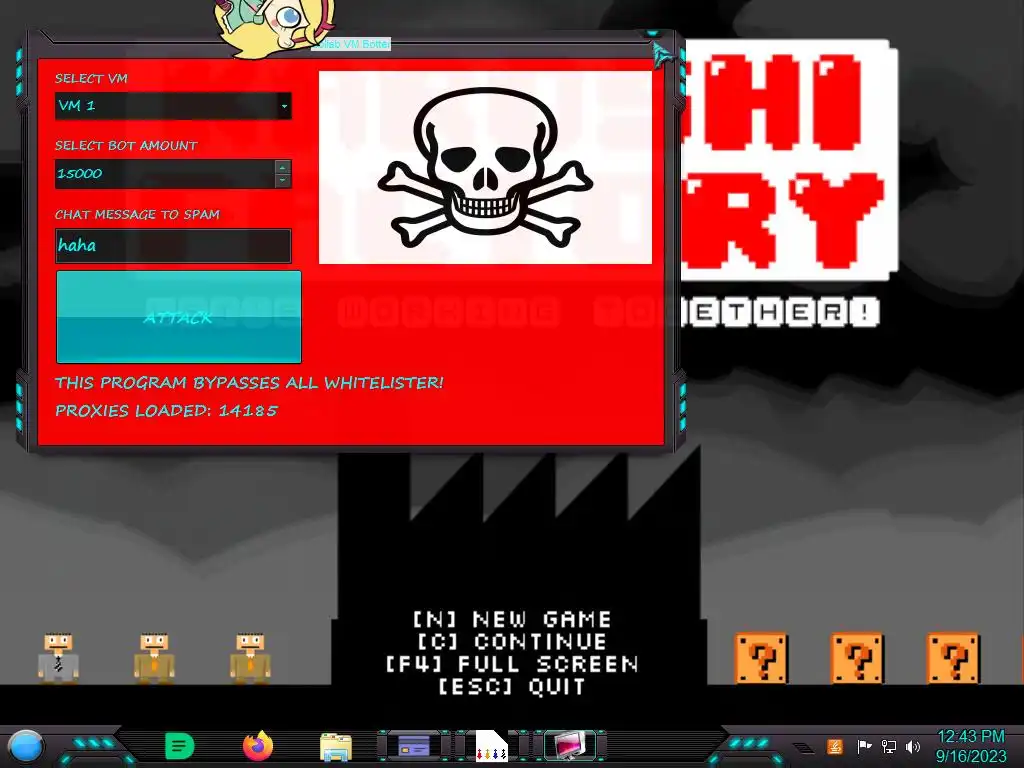
Task: Show hidden tray icons arrow
Action: (x=804, y=748)
